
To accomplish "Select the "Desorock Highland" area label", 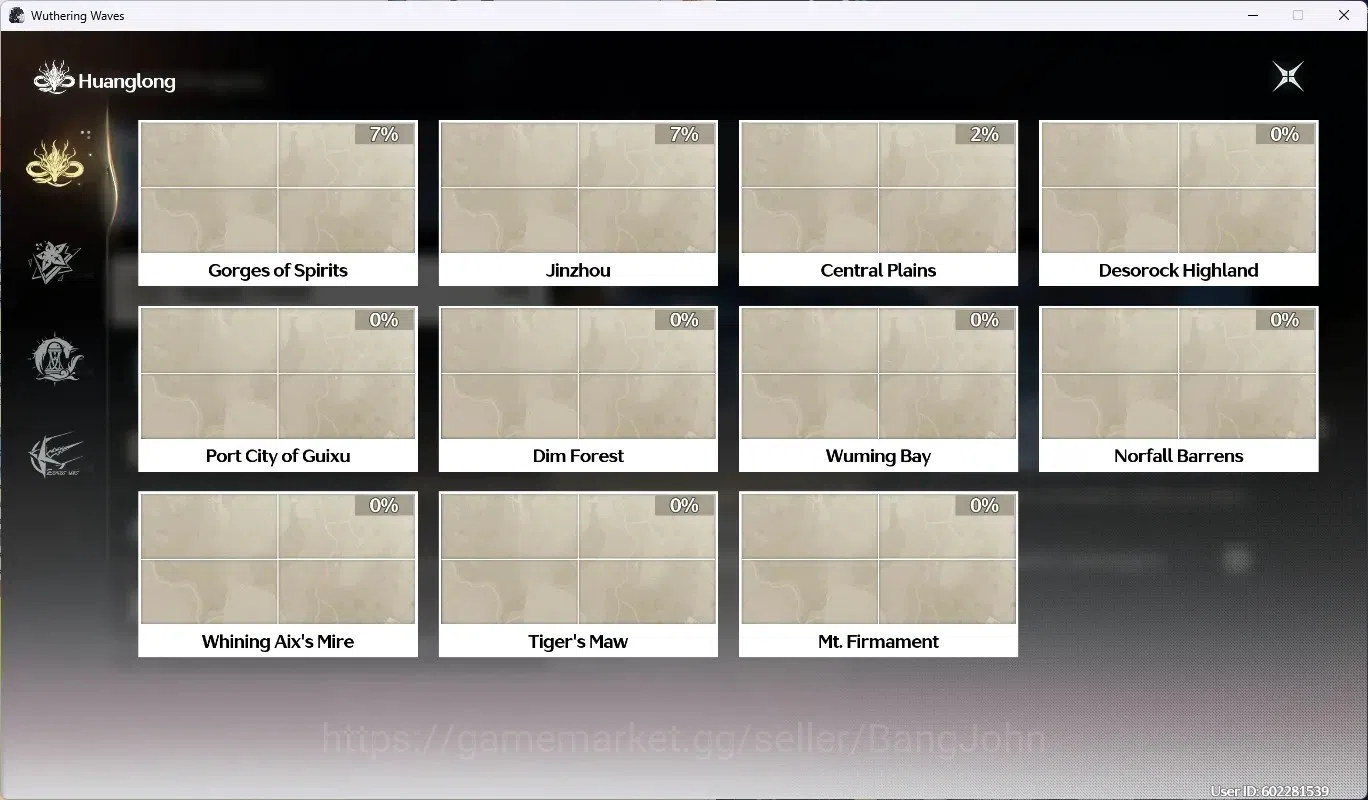I will (1179, 270).
